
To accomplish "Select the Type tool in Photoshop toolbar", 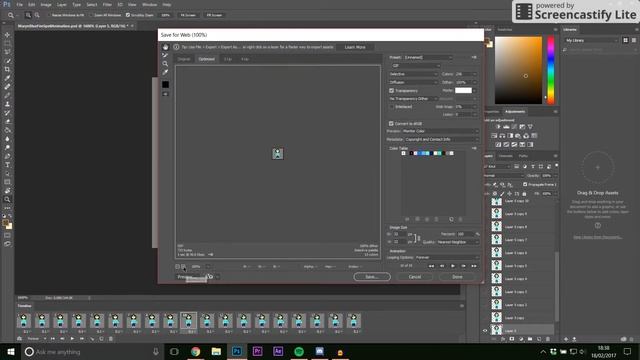I will click(7, 165).
